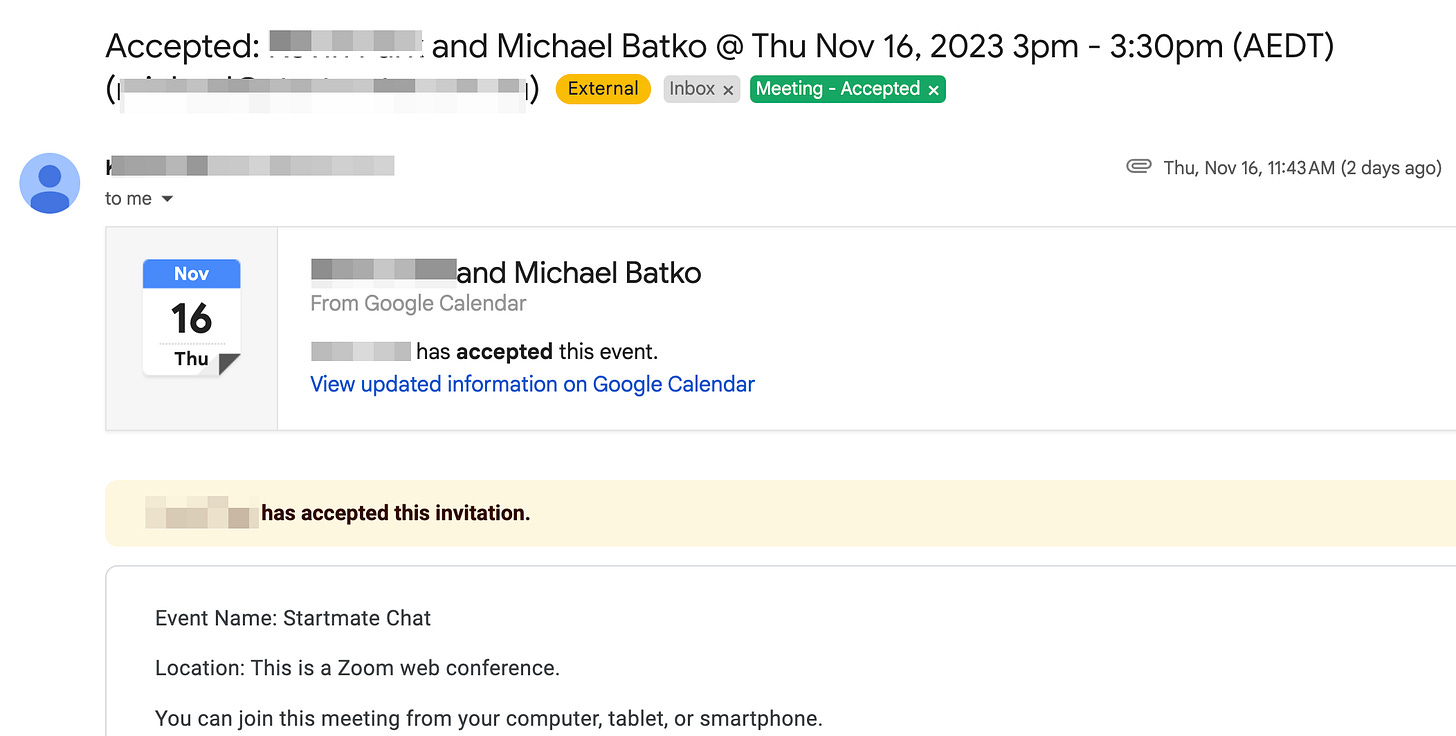Click the blurred sender name
Screen dimensions: 1456x736
[x=250, y=166]
